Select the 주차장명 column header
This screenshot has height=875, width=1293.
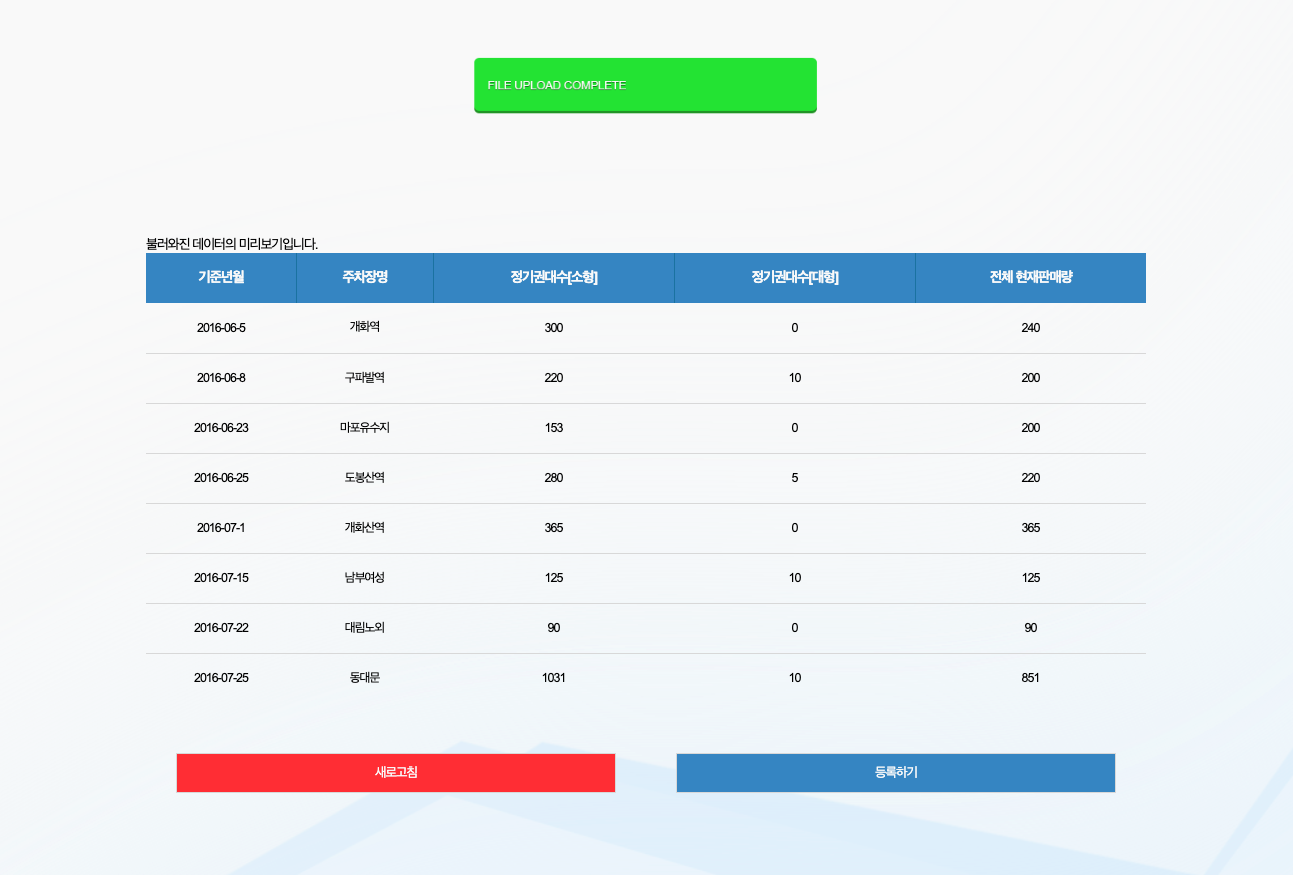click(365, 278)
